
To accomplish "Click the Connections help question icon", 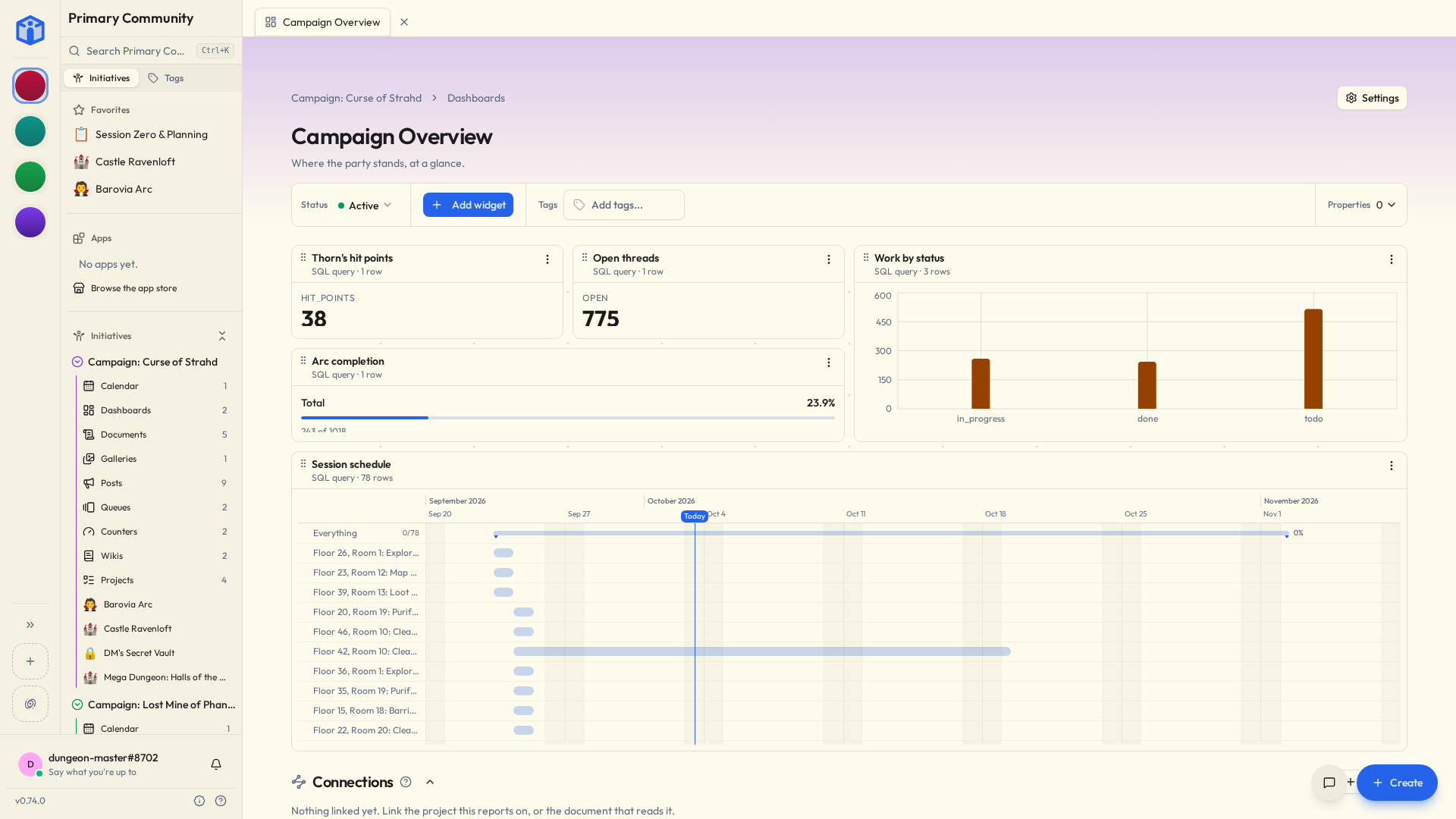I will click(406, 782).
